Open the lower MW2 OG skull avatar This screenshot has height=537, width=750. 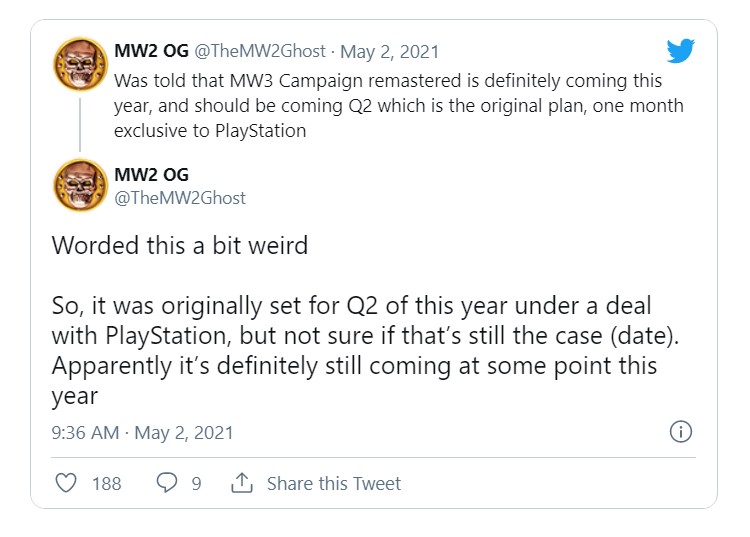click(x=81, y=185)
